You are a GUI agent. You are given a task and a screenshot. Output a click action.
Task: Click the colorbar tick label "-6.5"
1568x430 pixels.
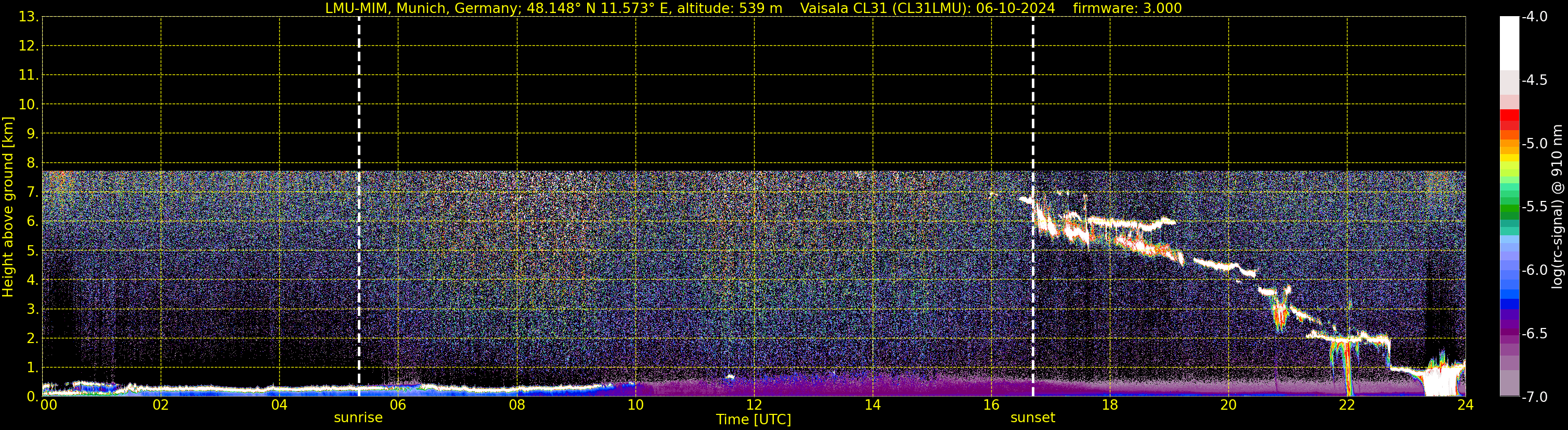coord(1534,334)
